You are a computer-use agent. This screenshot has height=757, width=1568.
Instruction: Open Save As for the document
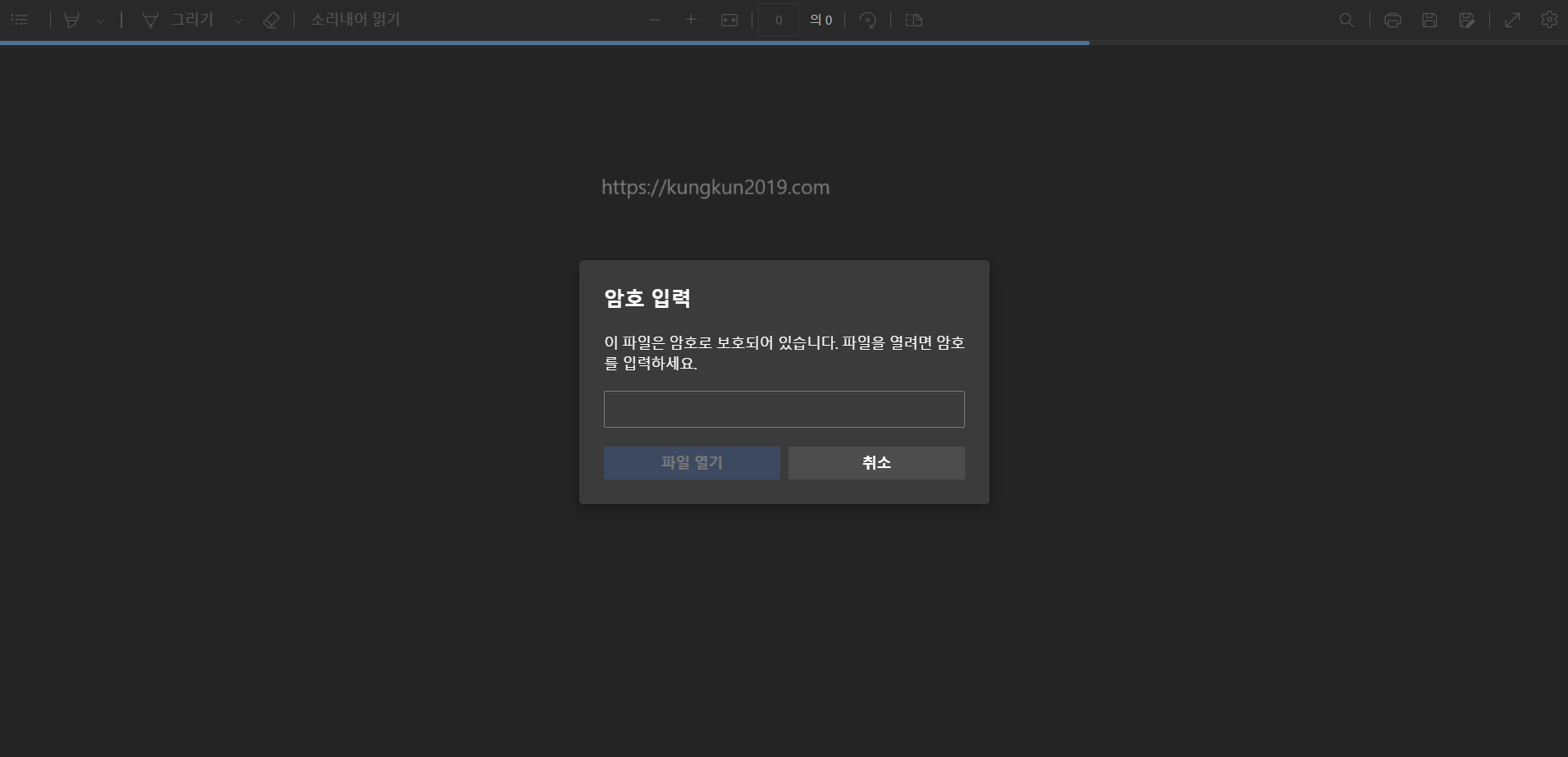[x=1468, y=20]
